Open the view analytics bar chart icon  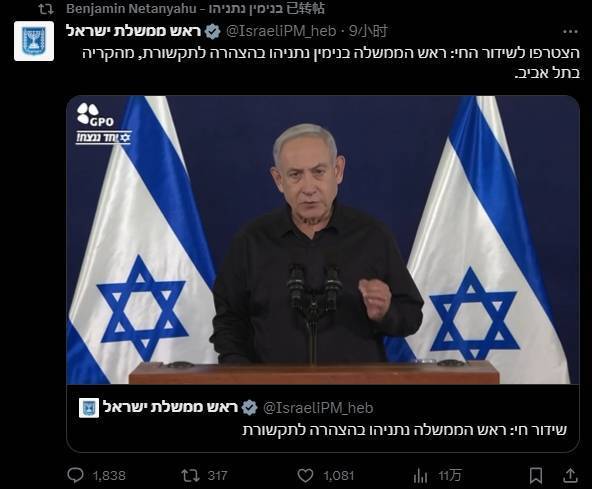pos(420,476)
